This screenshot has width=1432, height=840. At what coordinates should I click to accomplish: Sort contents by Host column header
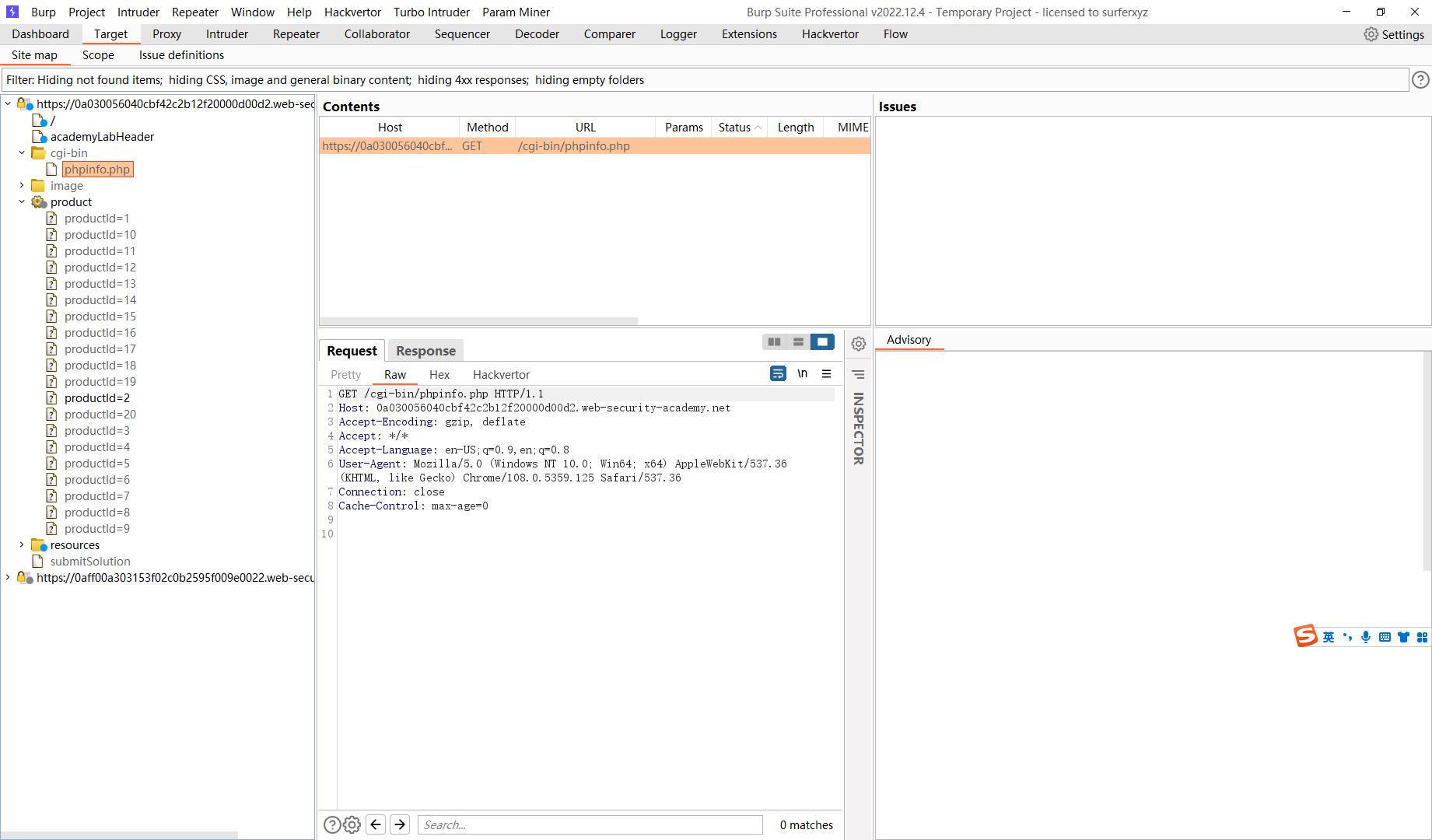390,127
